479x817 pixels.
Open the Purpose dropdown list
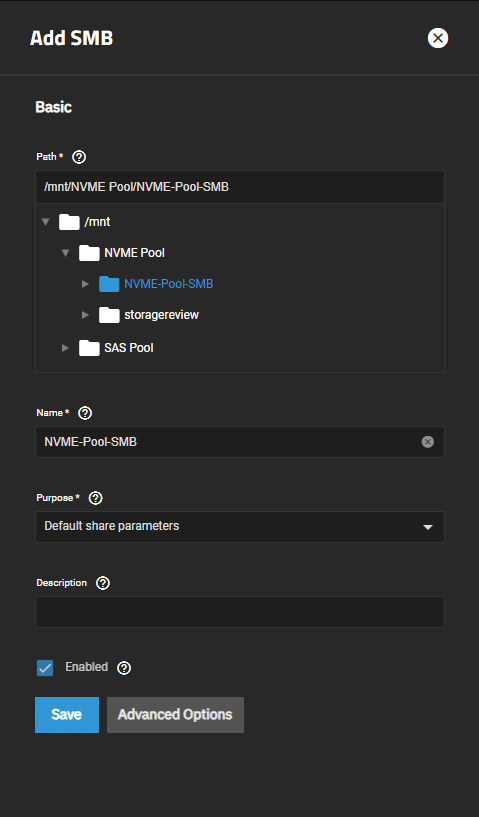(x=240, y=527)
